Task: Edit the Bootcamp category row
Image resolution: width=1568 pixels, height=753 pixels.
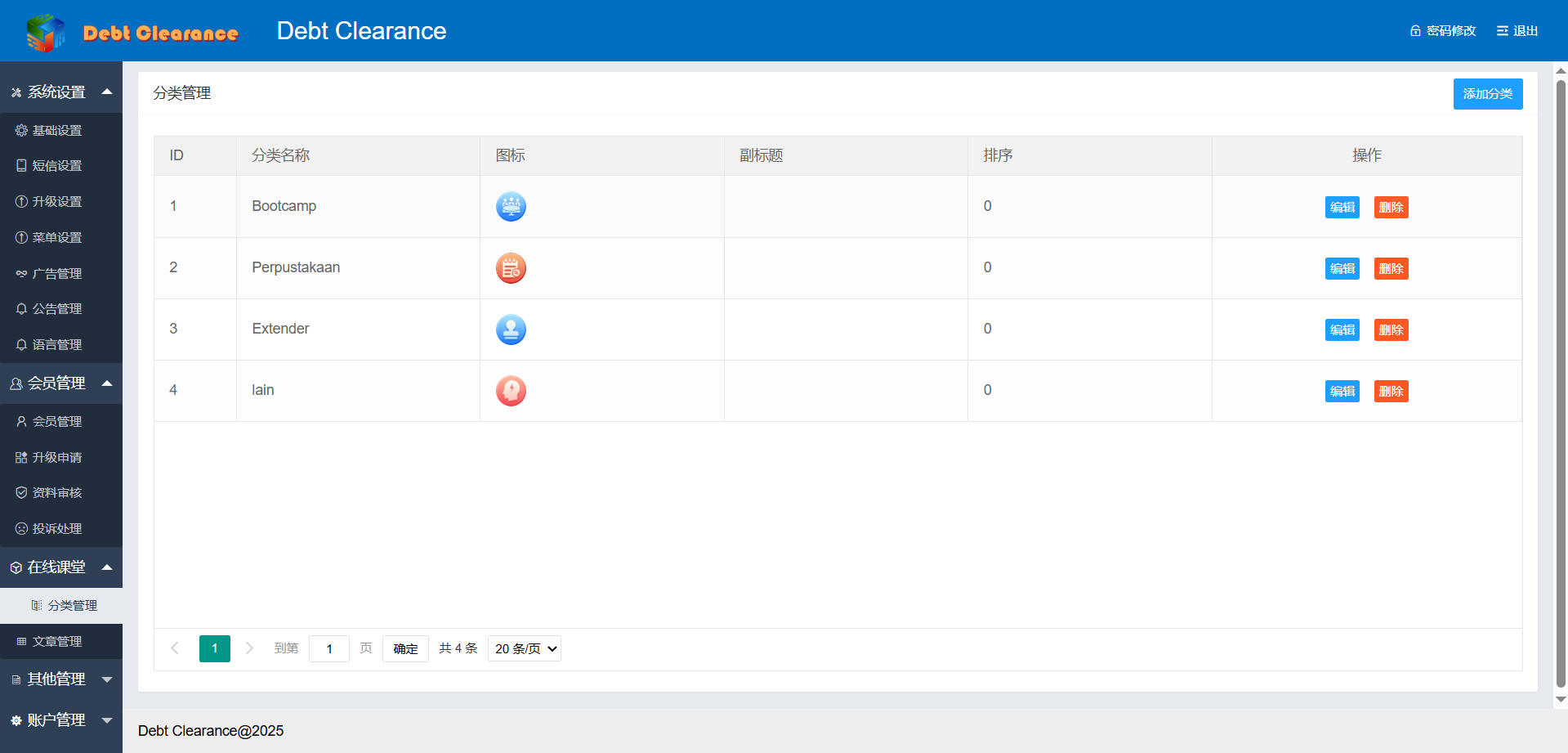Action: (1342, 208)
